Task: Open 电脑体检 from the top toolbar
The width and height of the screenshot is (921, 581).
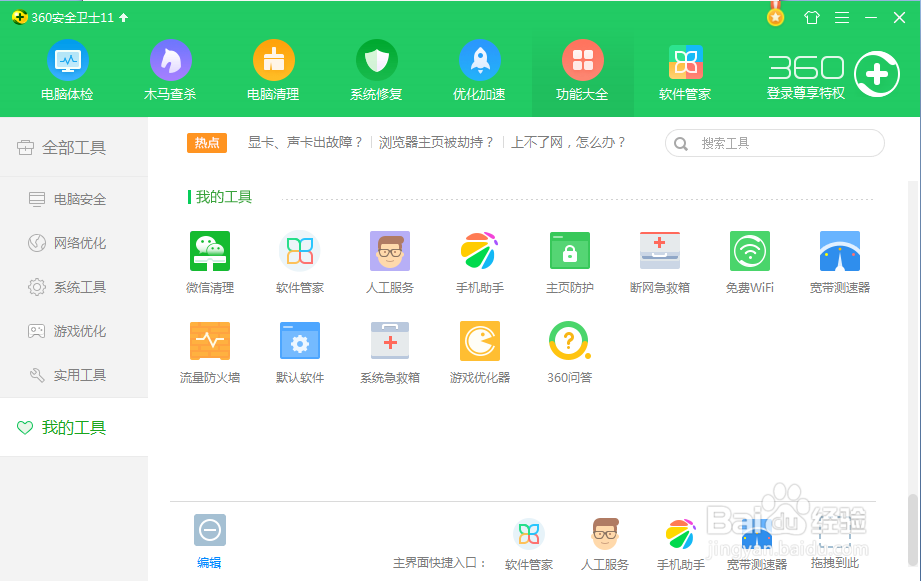Action: [x=68, y=70]
